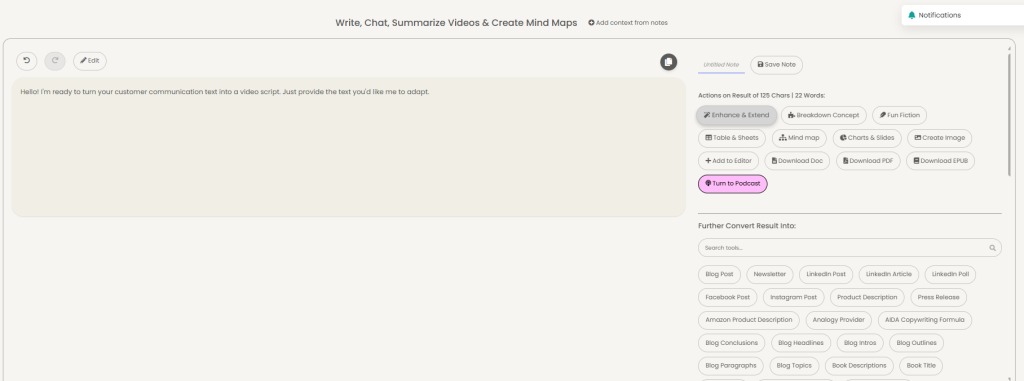Convert result into Newsletter
The image size is (1024, 381).
[x=769, y=274]
